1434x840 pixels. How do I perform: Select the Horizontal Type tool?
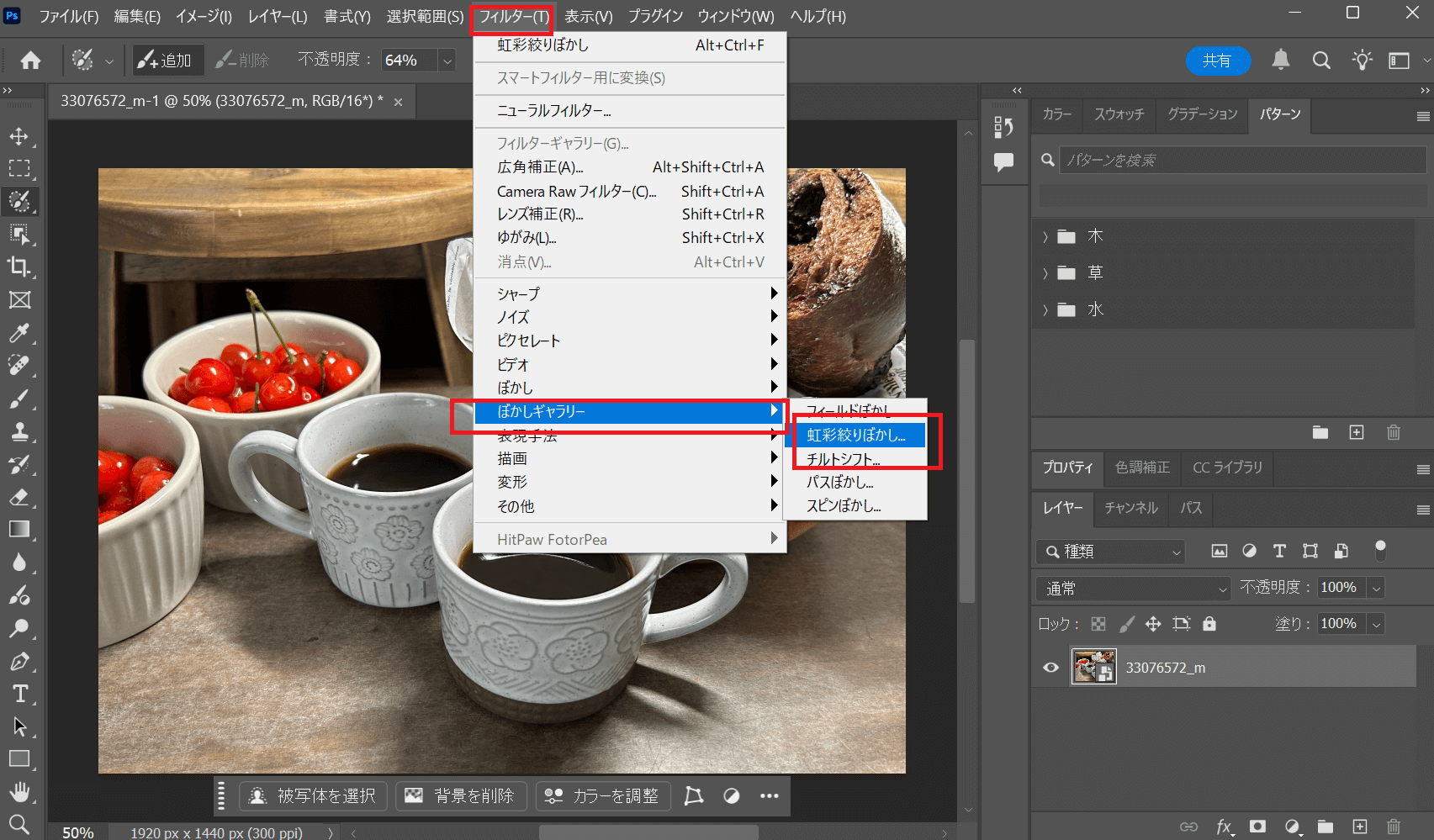click(x=19, y=694)
